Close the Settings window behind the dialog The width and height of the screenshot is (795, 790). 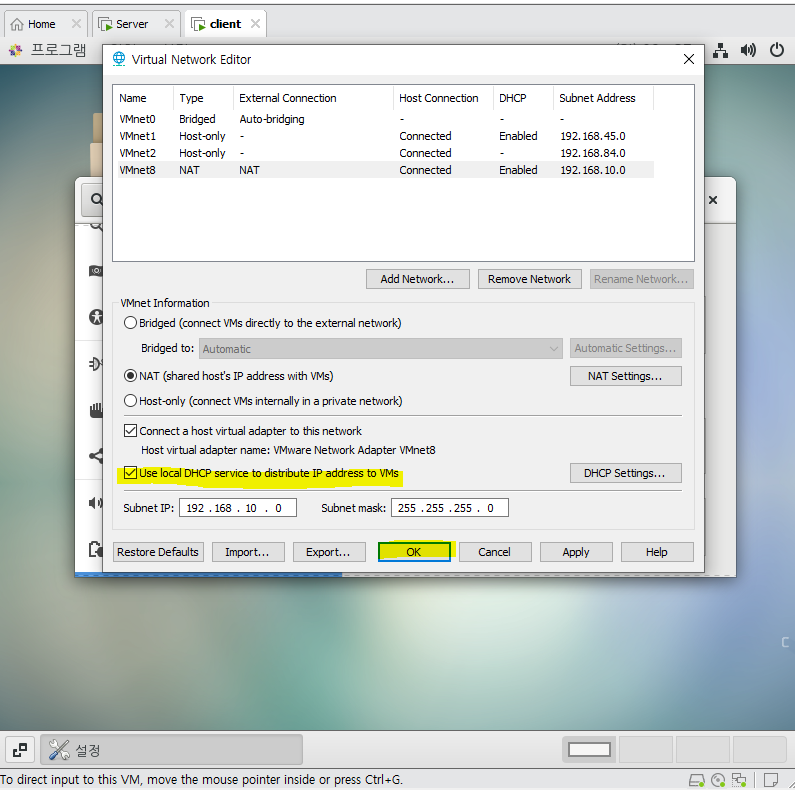[x=713, y=200]
